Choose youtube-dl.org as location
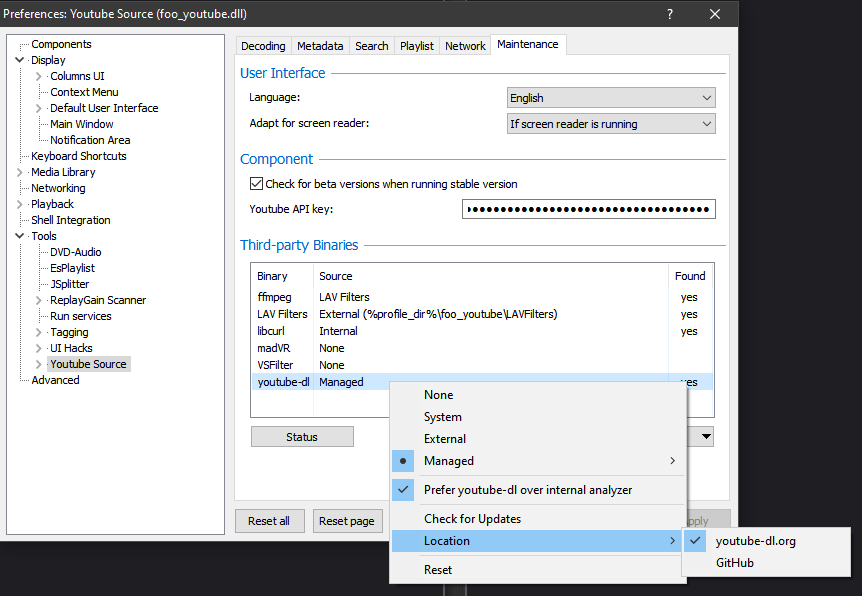This screenshot has width=862, height=596. 755,541
